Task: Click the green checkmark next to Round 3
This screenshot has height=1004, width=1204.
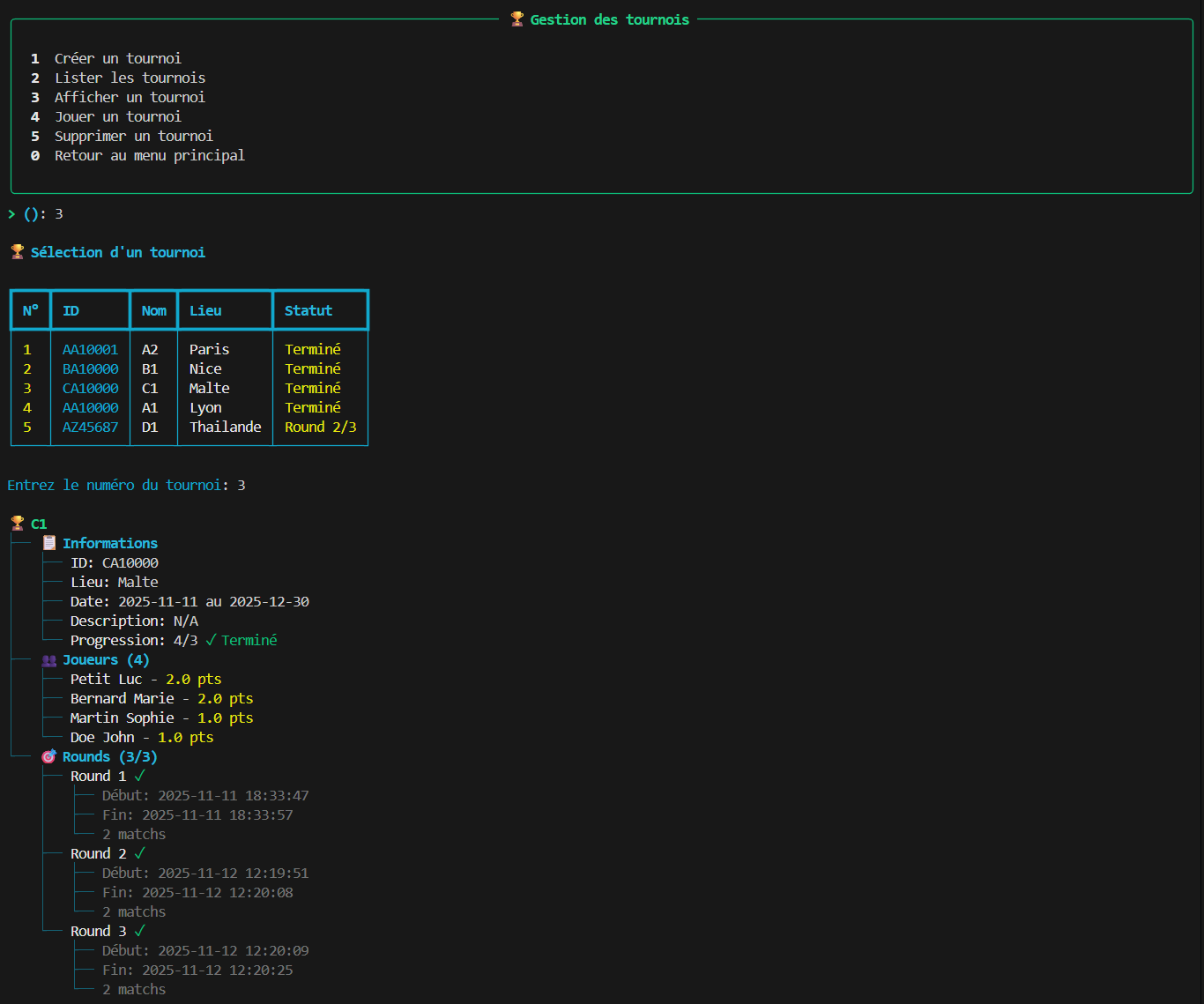Action: [139, 932]
